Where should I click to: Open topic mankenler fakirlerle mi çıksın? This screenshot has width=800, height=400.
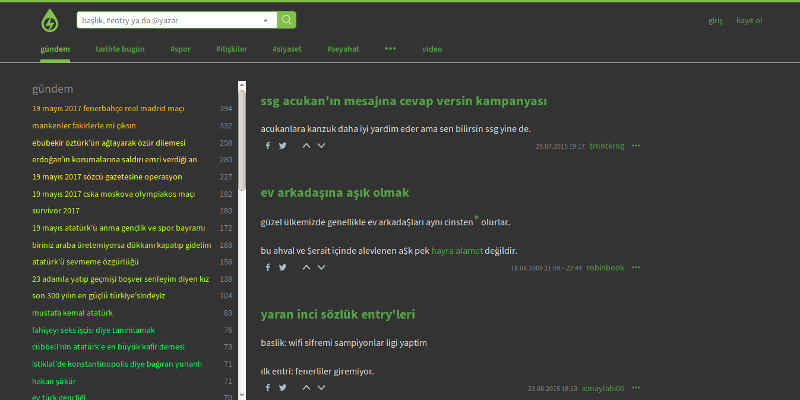click(84, 126)
